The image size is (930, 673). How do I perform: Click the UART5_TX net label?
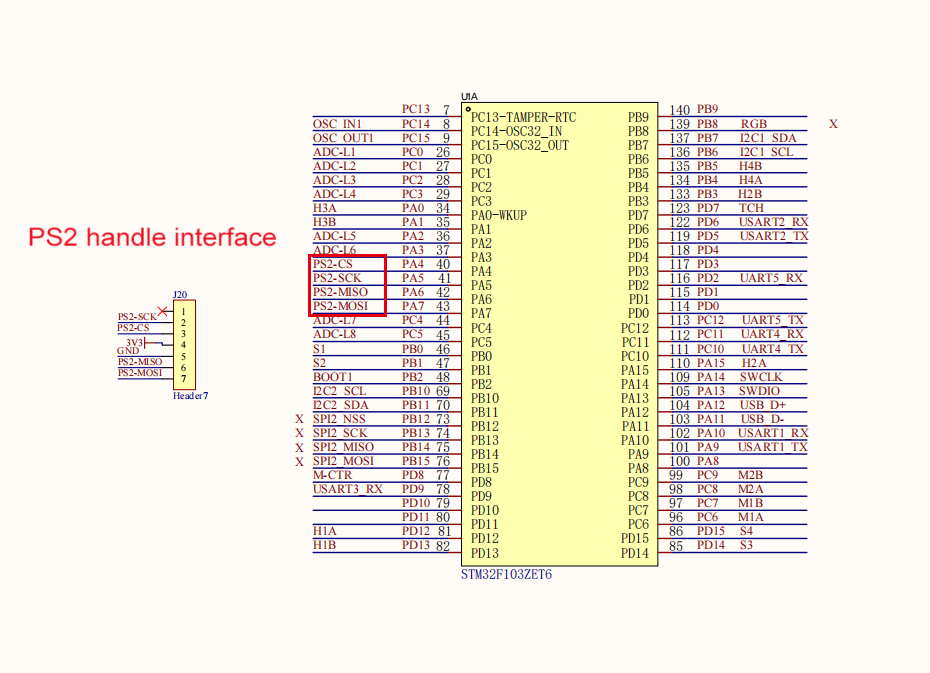773,320
